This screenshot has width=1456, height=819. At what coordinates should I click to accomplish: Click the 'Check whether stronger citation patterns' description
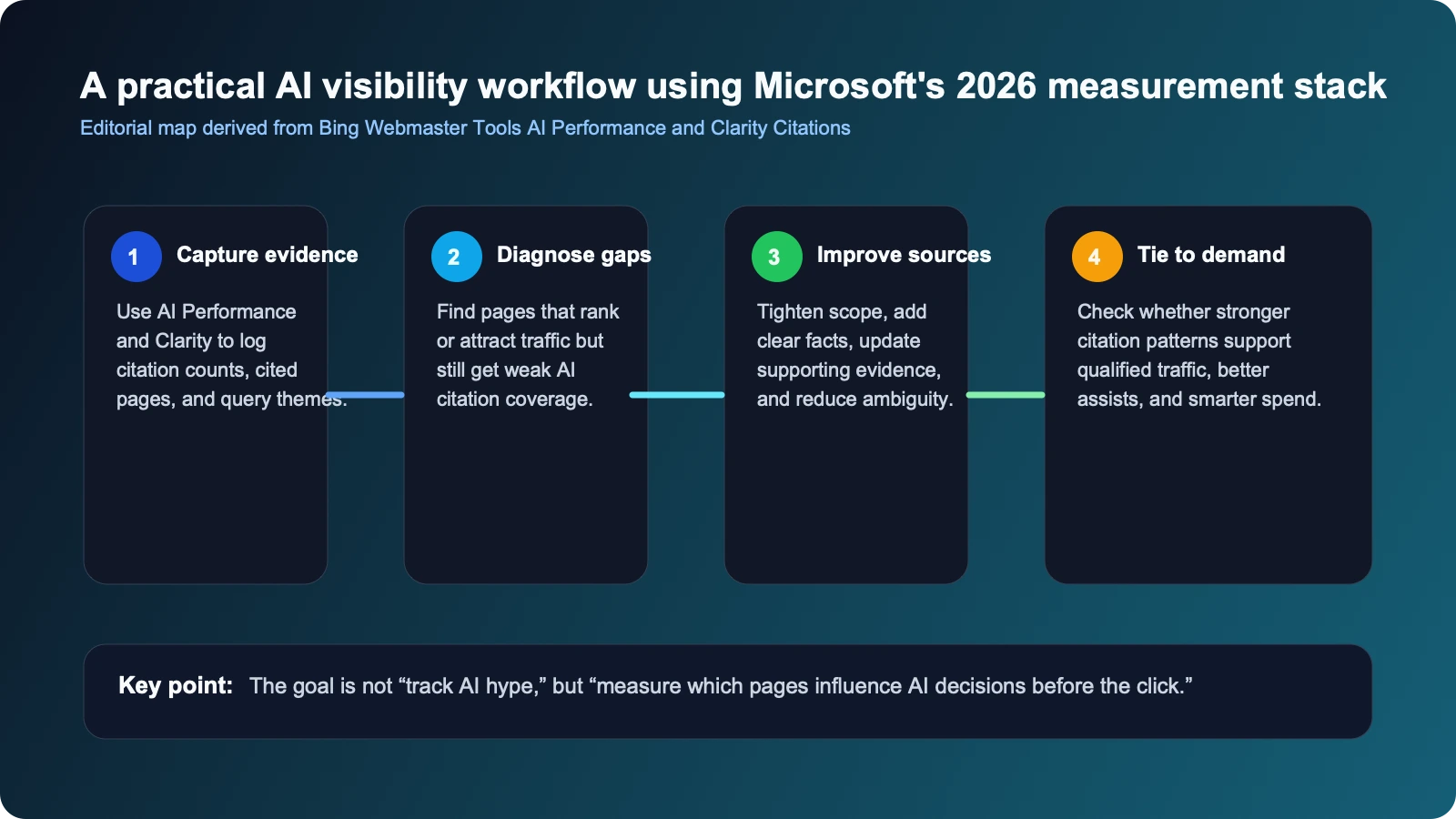[1199, 356]
